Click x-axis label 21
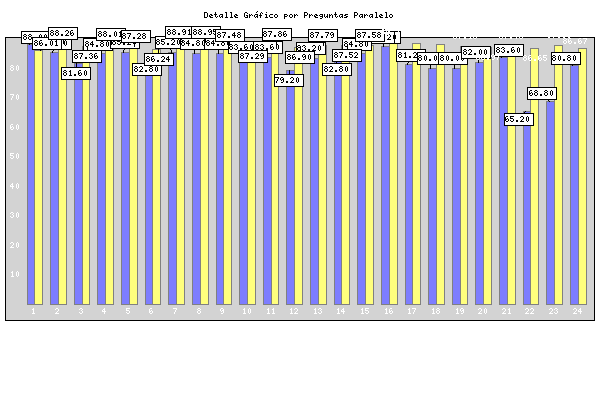Image resolution: width=600 pixels, height=400 pixels. click(x=506, y=311)
